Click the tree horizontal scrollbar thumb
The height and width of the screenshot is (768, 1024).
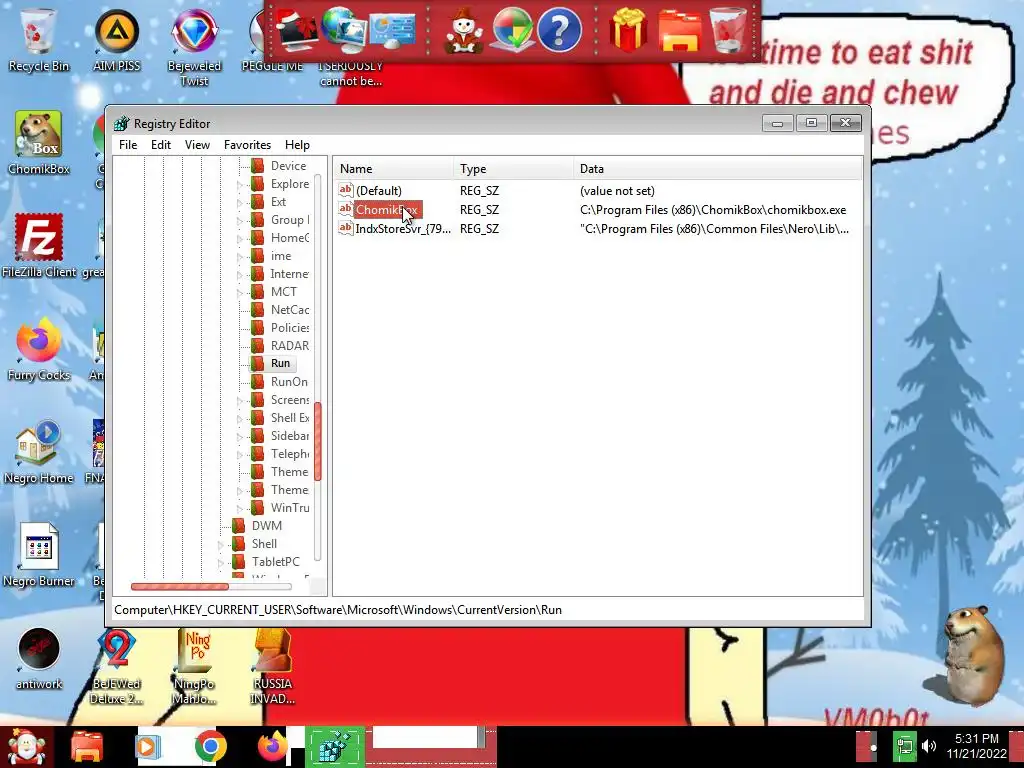tap(180, 586)
